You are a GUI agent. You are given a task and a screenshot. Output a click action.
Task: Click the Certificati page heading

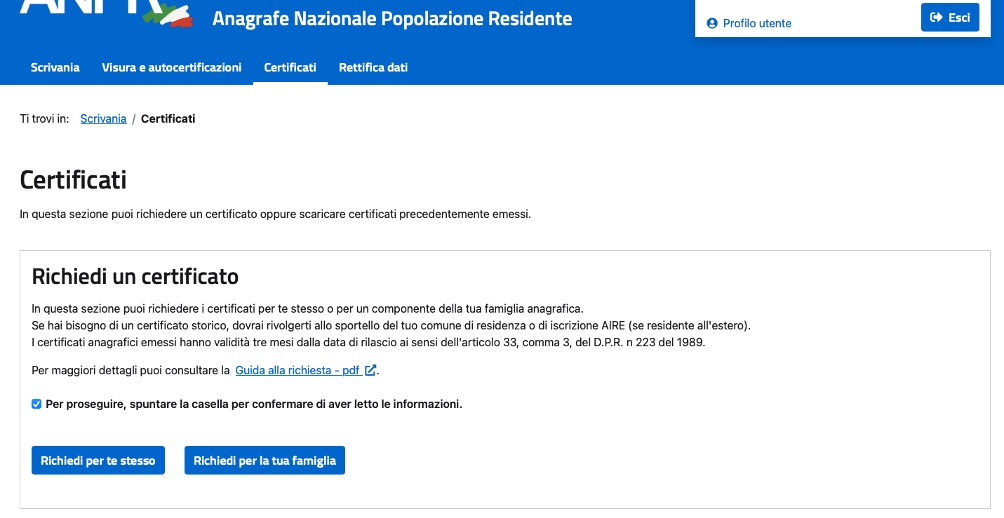[x=73, y=180]
